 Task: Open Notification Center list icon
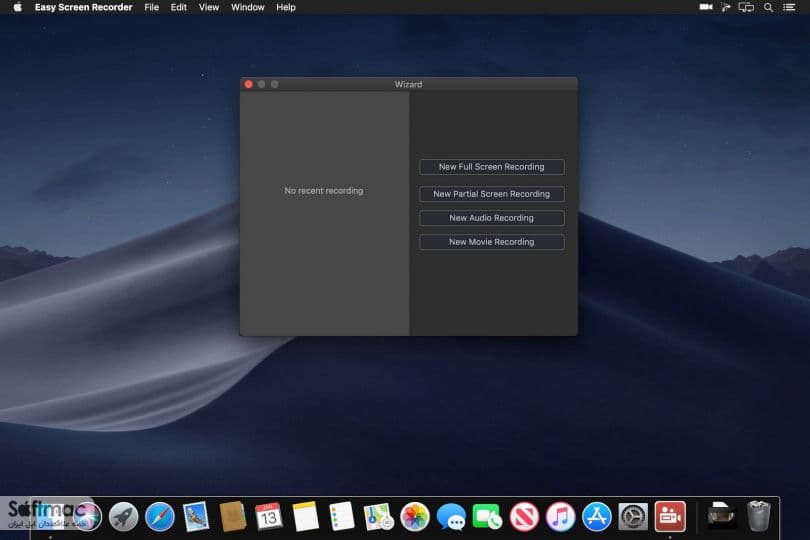click(789, 7)
